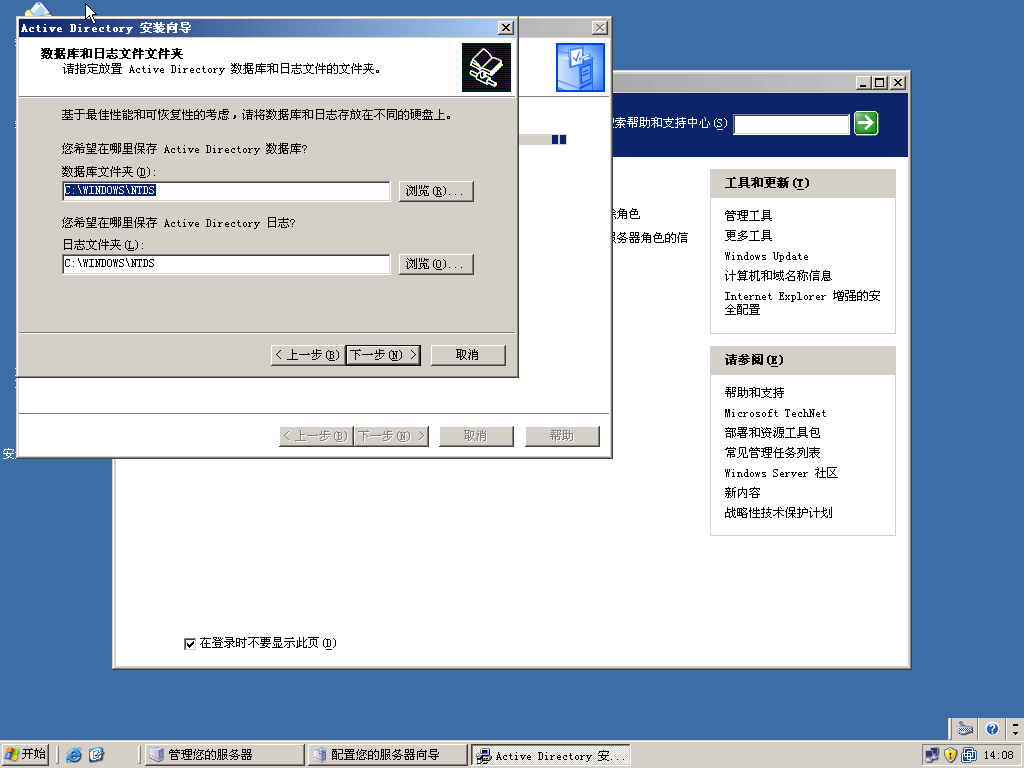Click the green search arrow button

coord(866,123)
